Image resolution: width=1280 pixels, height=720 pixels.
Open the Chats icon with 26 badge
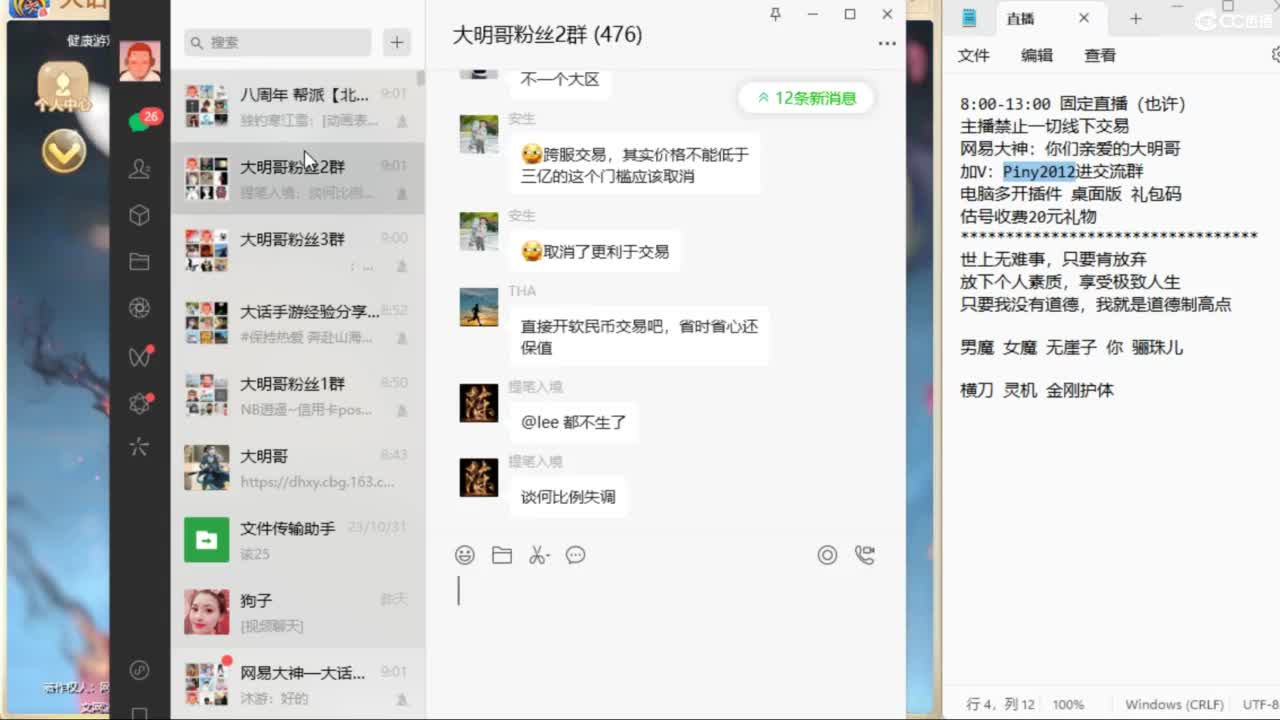[x=140, y=122]
